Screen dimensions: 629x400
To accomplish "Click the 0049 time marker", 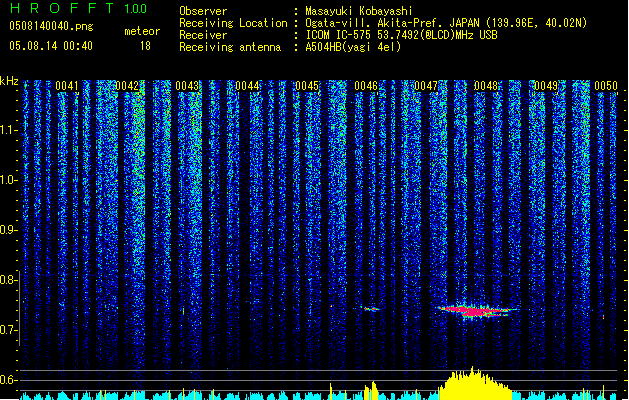I will coord(546,86).
